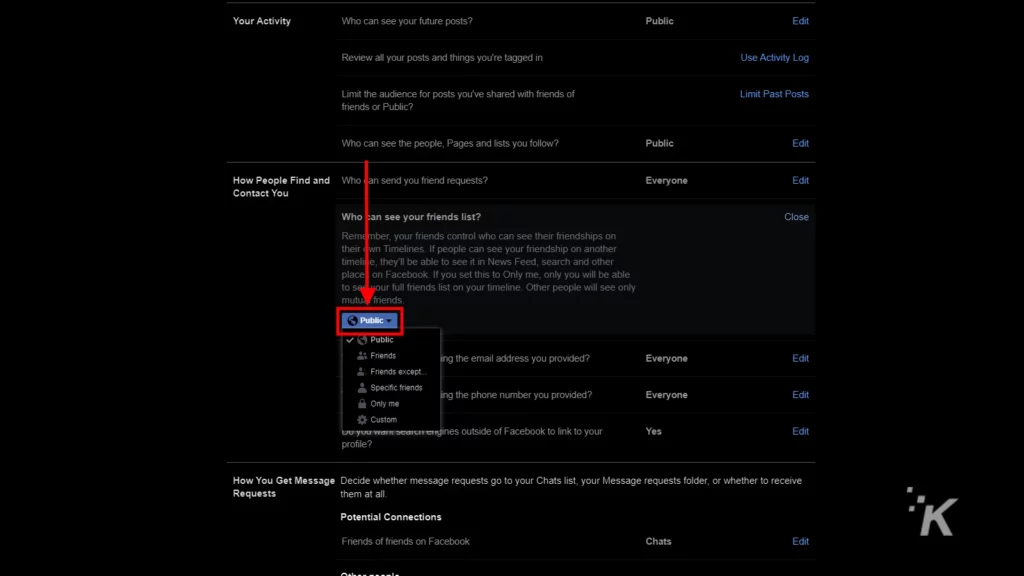
Task: Click Limit Past Posts link
Action: (x=774, y=94)
